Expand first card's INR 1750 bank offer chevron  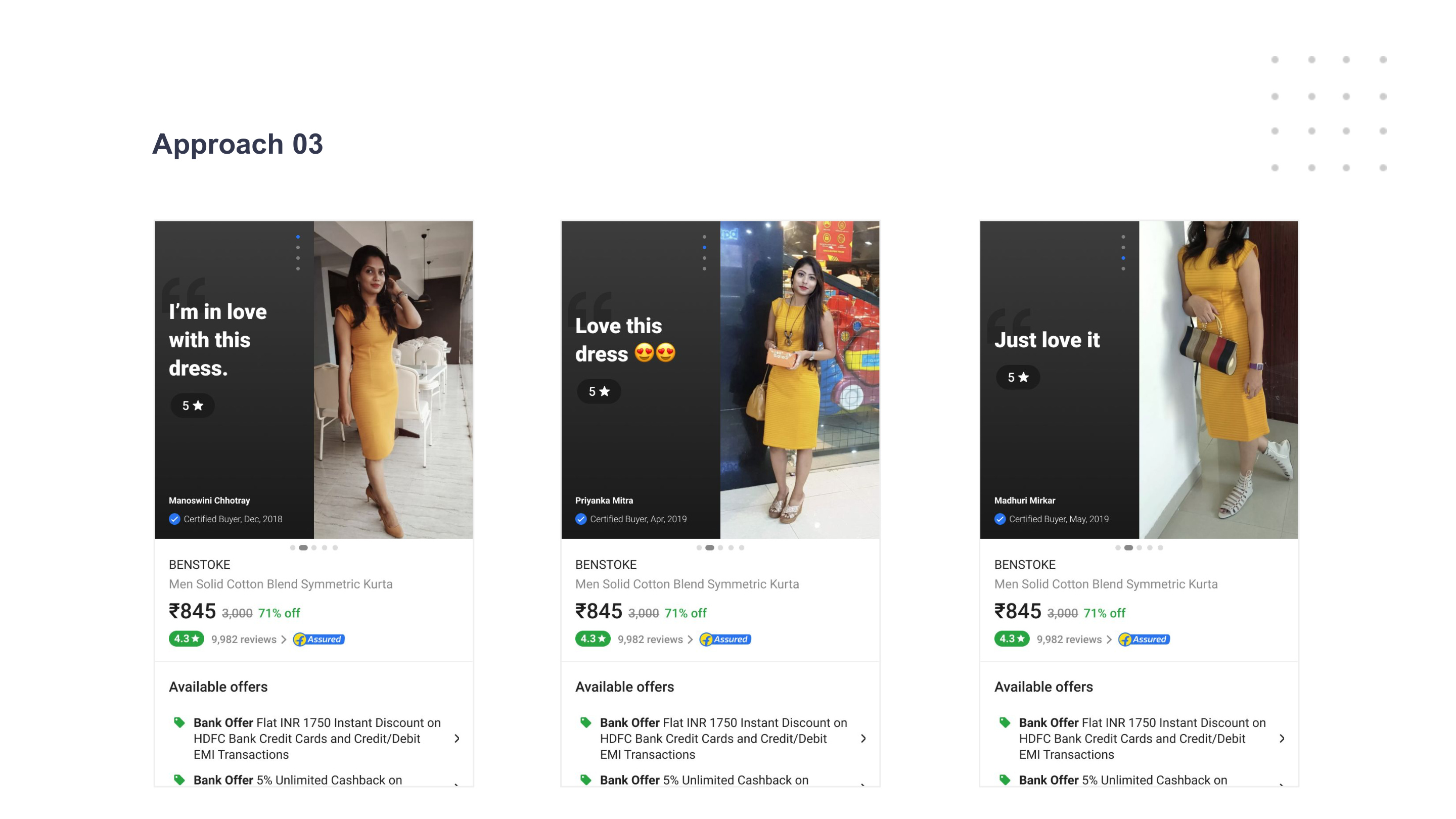tap(457, 738)
